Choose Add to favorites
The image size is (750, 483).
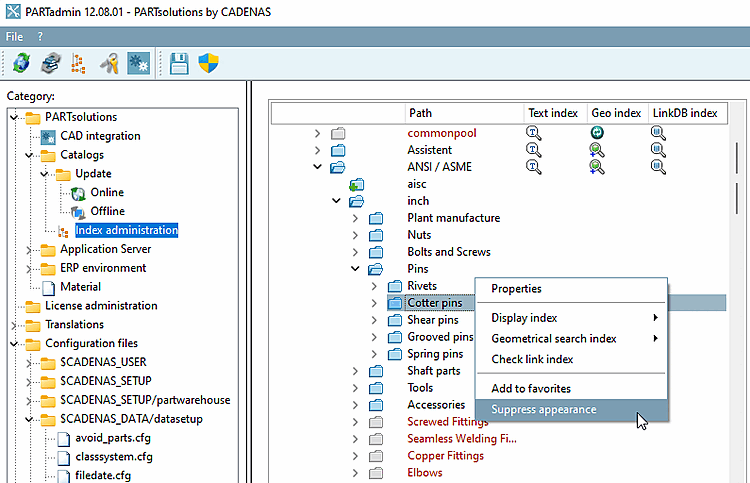[x=571, y=389]
